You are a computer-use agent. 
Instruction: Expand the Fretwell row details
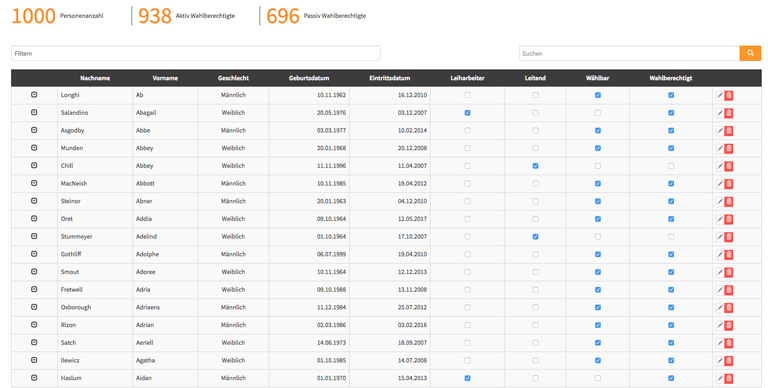point(34,289)
